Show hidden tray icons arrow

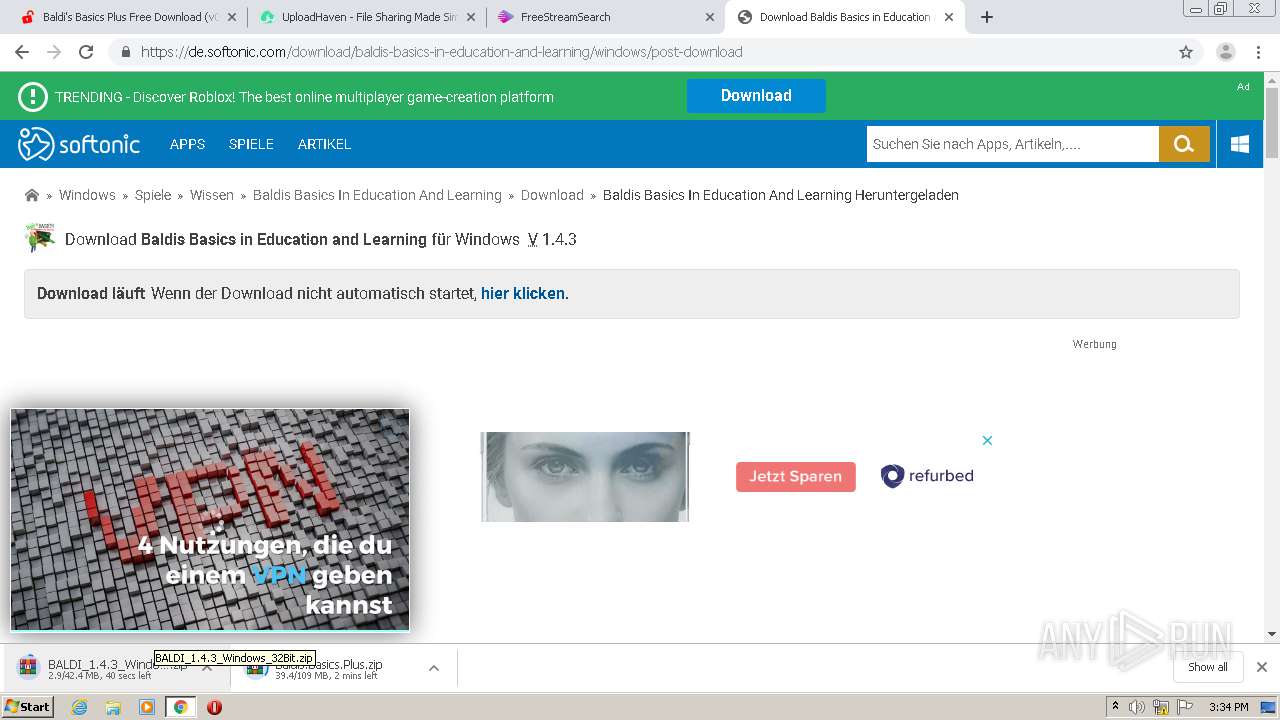click(1115, 706)
